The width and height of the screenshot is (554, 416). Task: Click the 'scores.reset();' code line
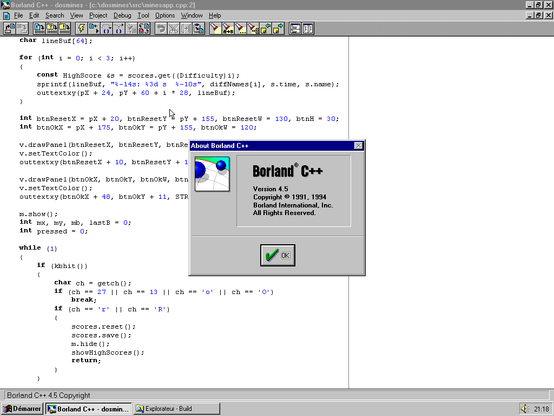click(103, 326)
